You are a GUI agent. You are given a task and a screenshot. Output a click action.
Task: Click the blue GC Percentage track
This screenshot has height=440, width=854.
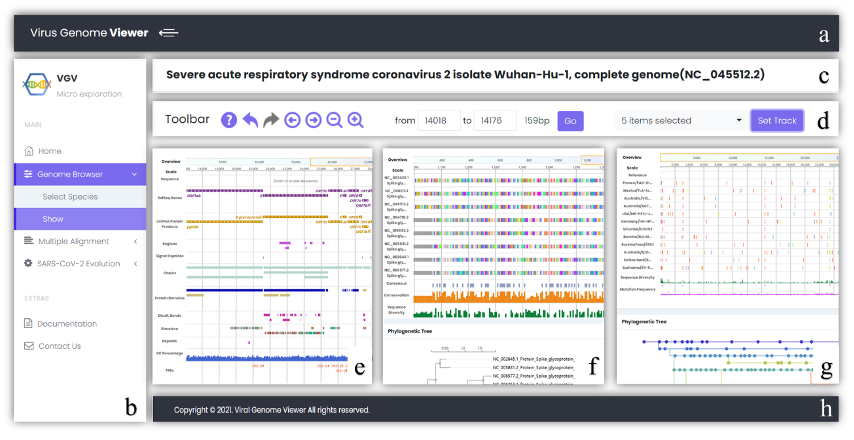coord(267,357)
